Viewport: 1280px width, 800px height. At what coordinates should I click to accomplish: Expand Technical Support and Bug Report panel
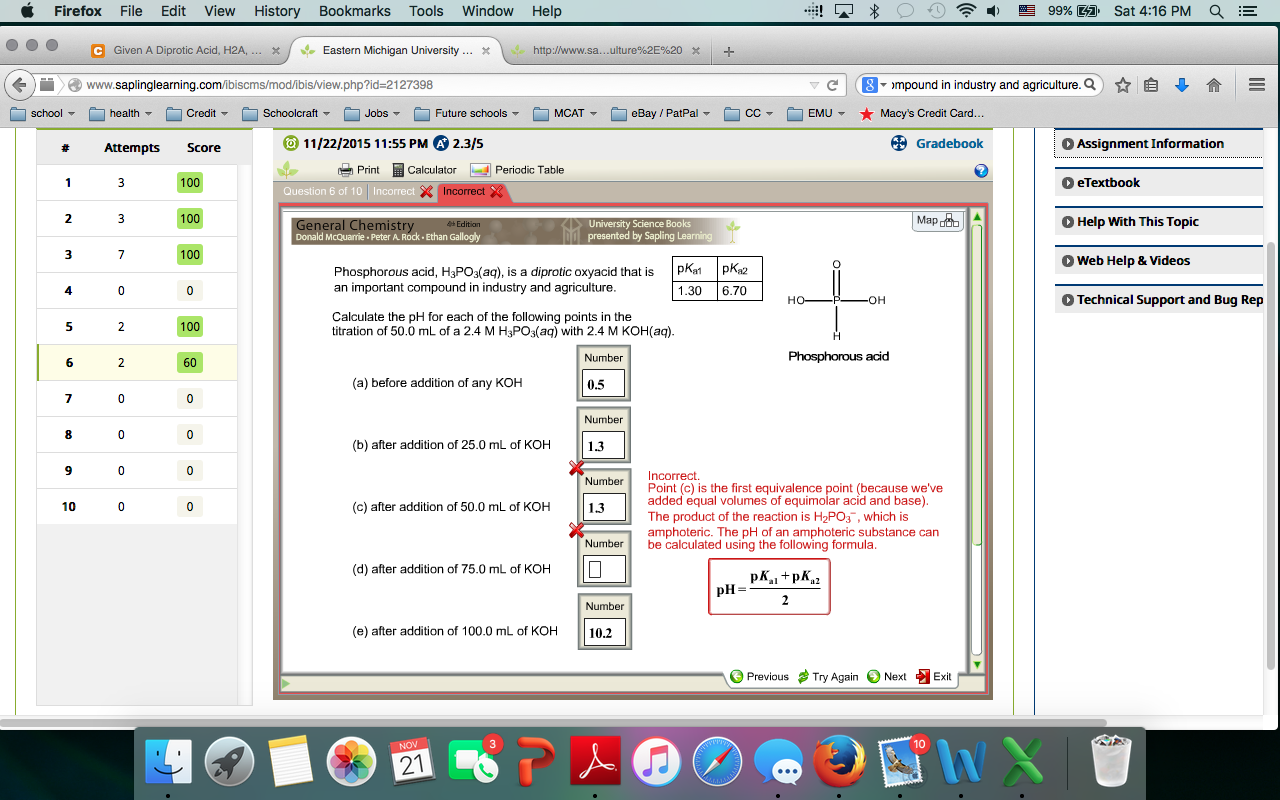[x=1158, y=300]
